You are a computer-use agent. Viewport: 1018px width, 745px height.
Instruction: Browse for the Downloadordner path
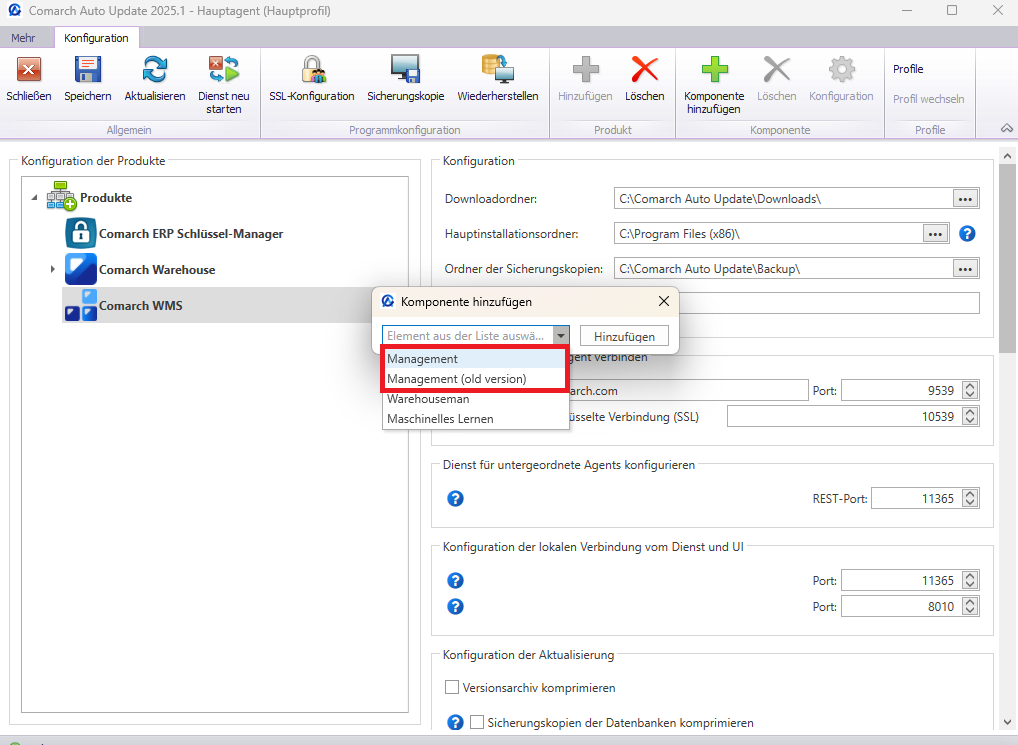965,199
